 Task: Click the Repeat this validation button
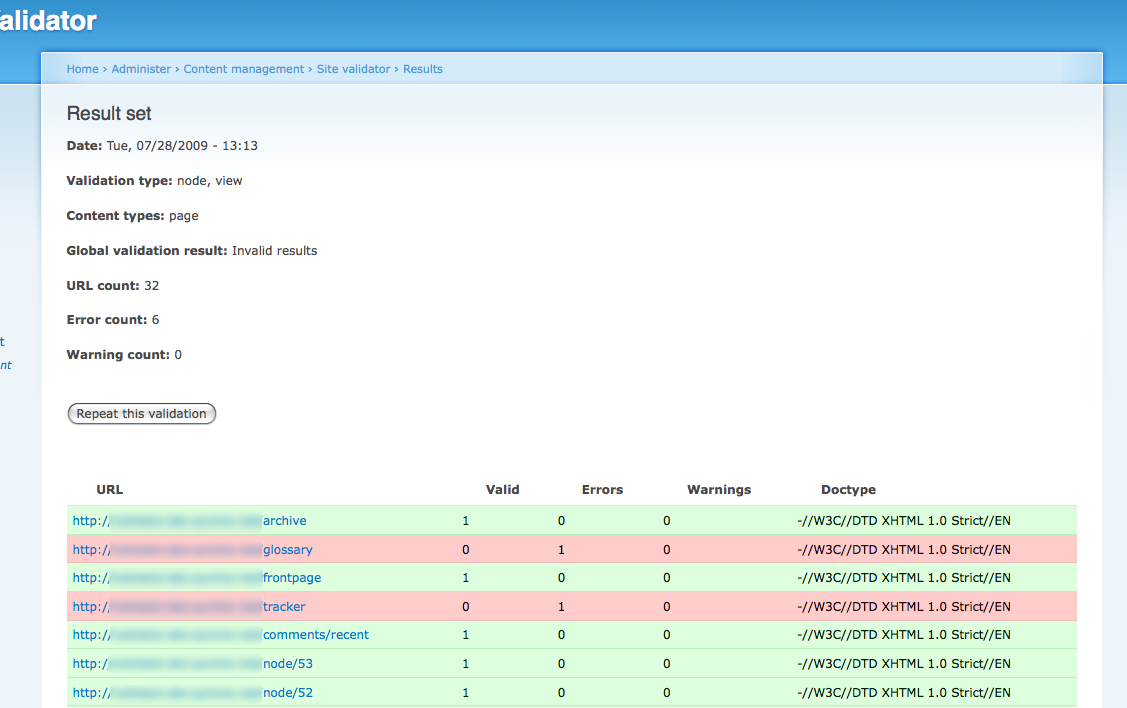(142, 413)
